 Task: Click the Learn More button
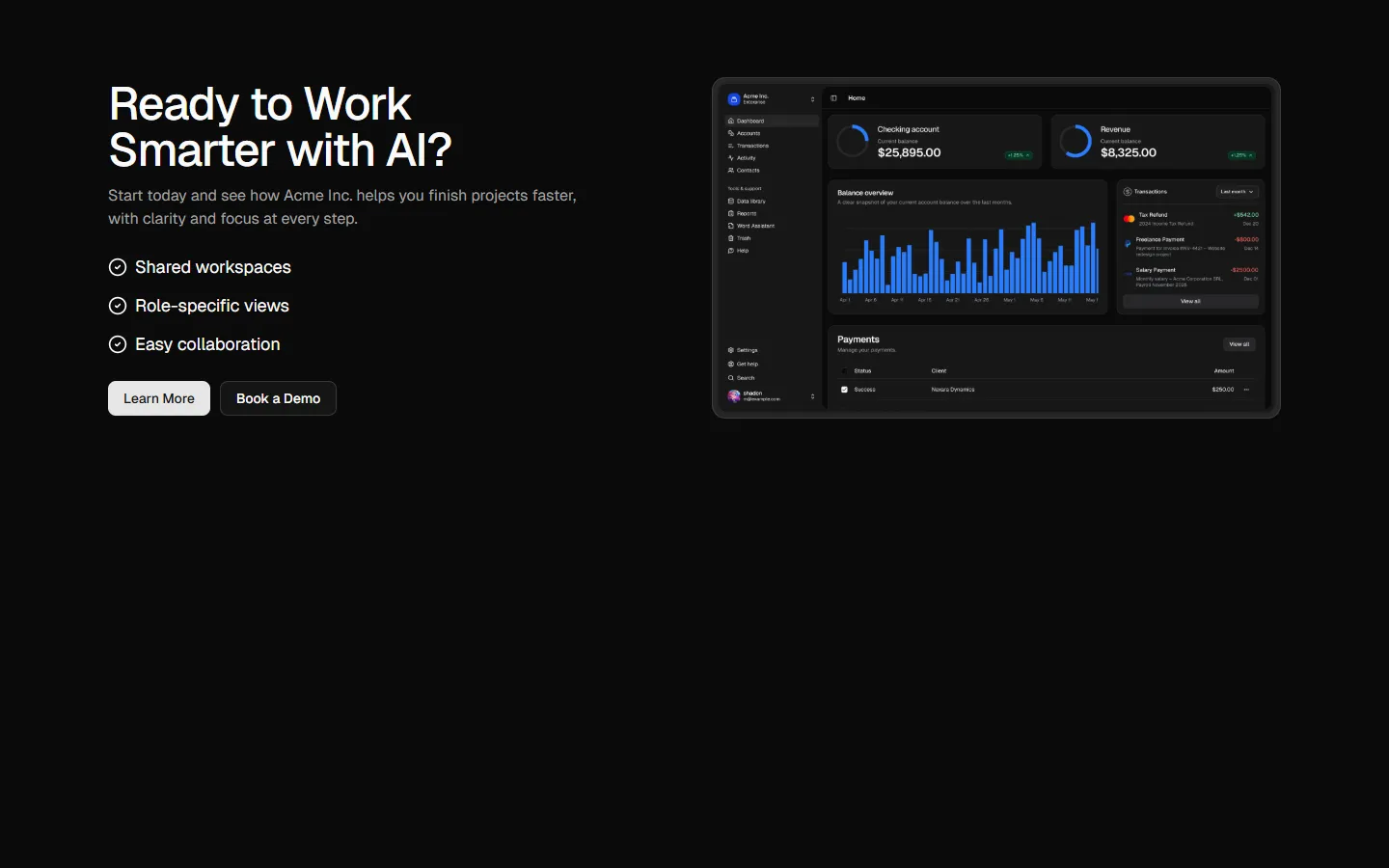(x=159, y=398)
